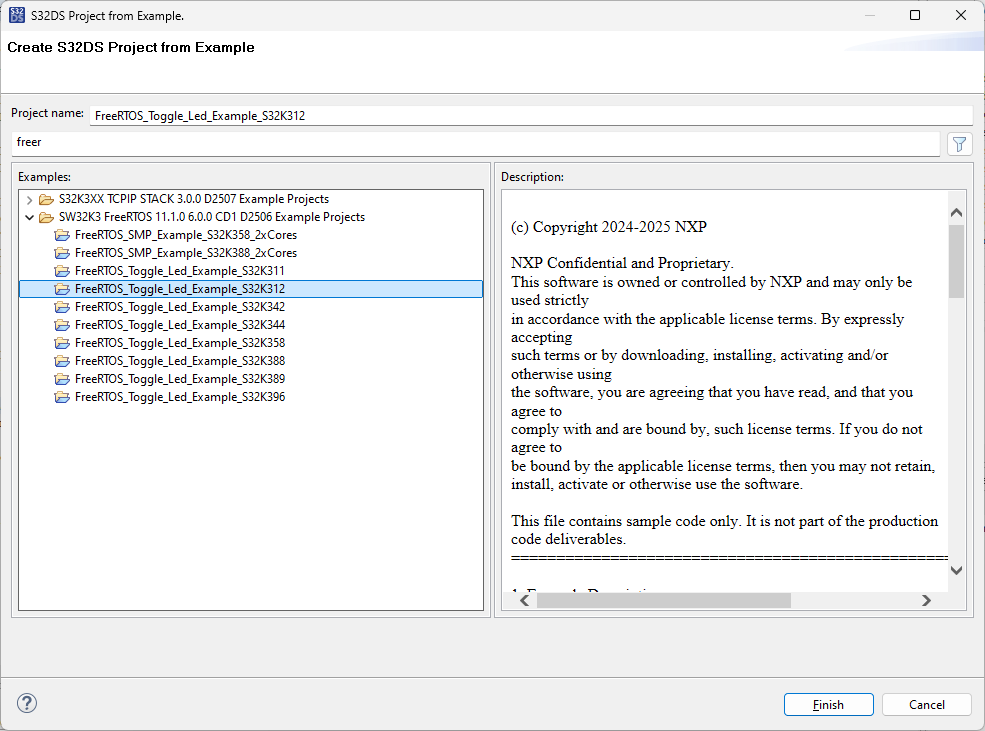
Task: Click project icon of FreeRTOS_Toggle_Led_Example_S32K312
Action: 62,289
